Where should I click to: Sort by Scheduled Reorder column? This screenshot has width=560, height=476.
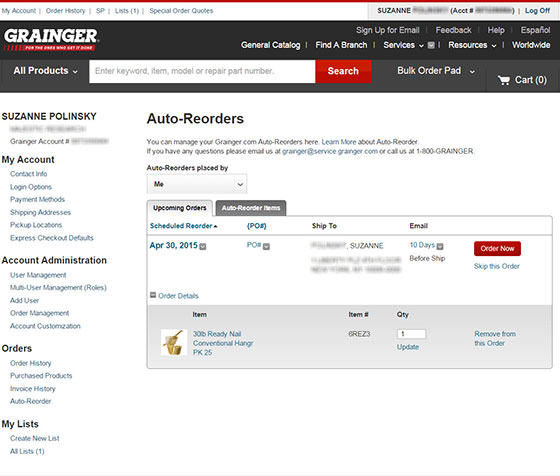pos(183,226)
